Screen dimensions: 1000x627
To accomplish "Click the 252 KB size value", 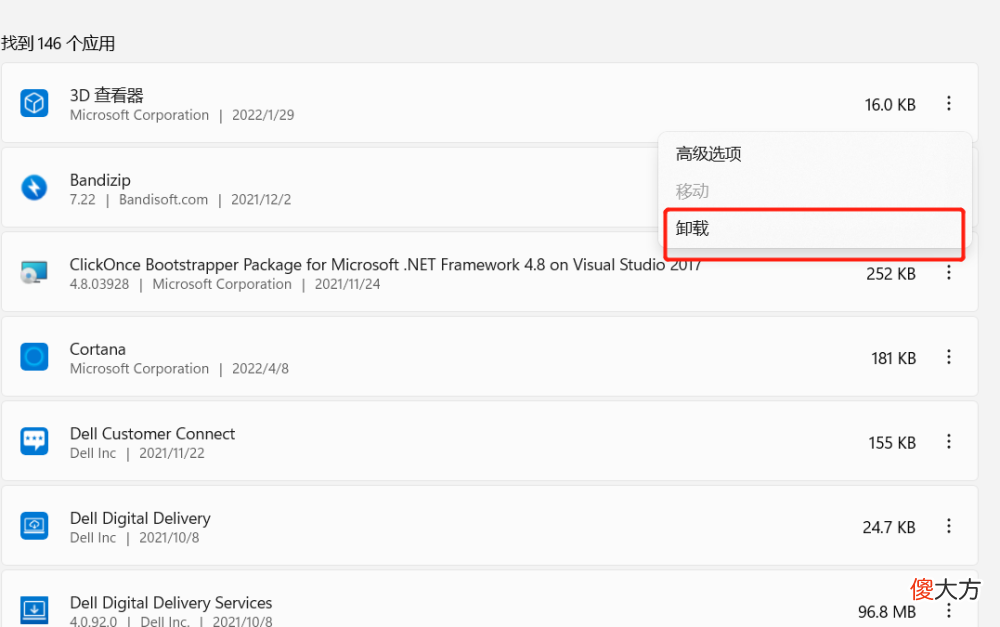I will click(891, 274).
